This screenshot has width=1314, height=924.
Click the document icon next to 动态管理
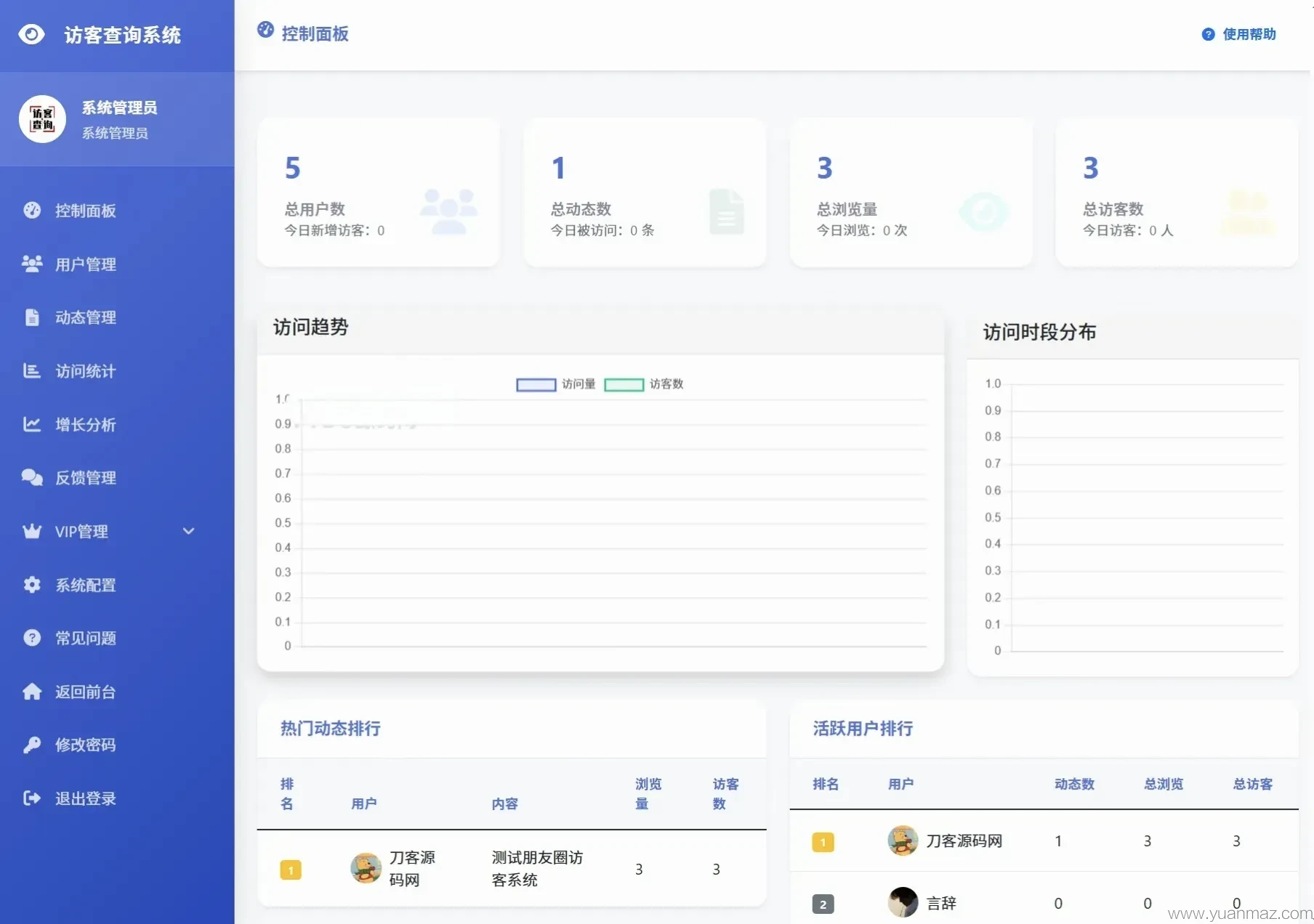point(32,317)
